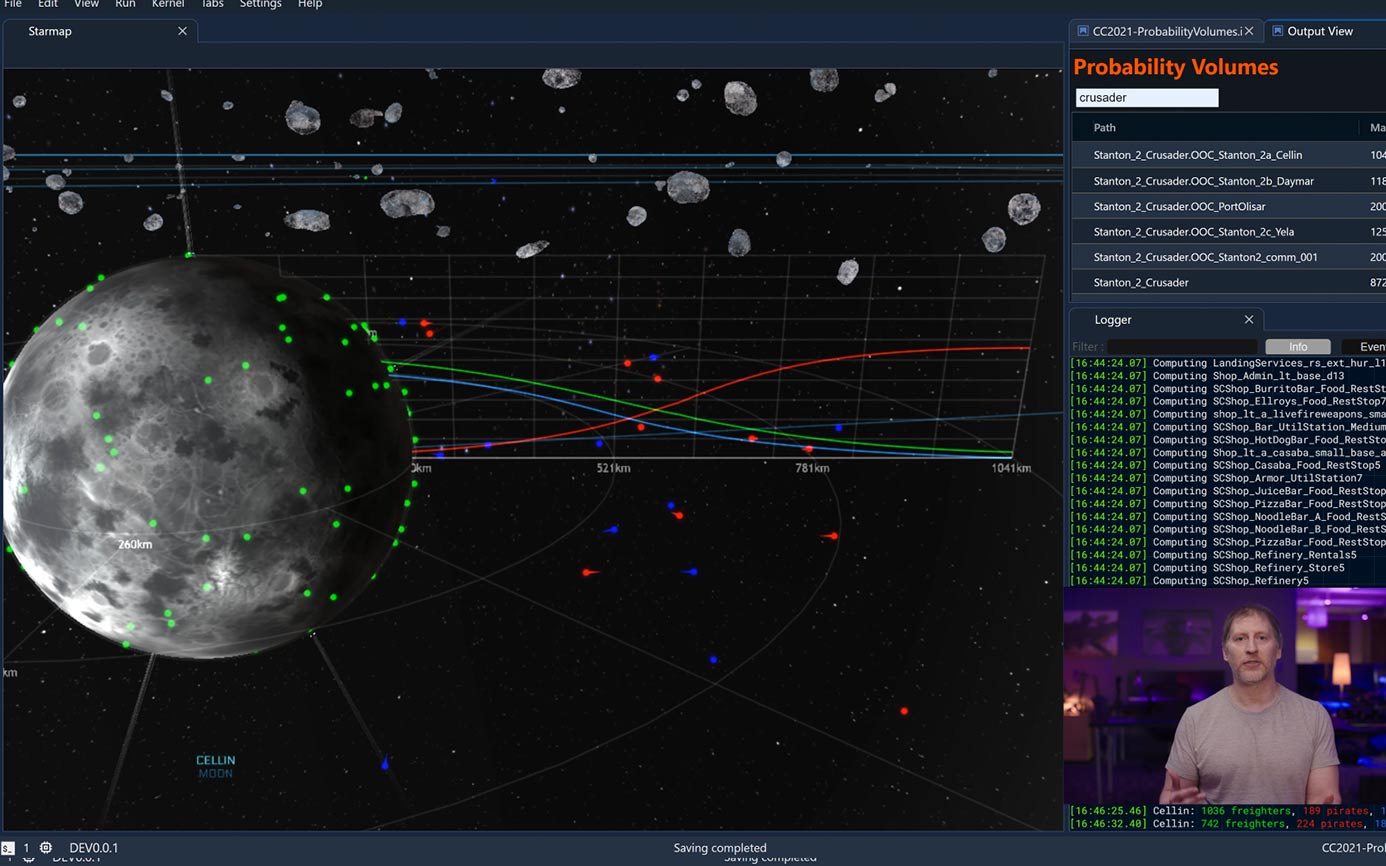Click the kernel count '1' in status bar
The image size is (1386, 866).
tap(26, 848)
